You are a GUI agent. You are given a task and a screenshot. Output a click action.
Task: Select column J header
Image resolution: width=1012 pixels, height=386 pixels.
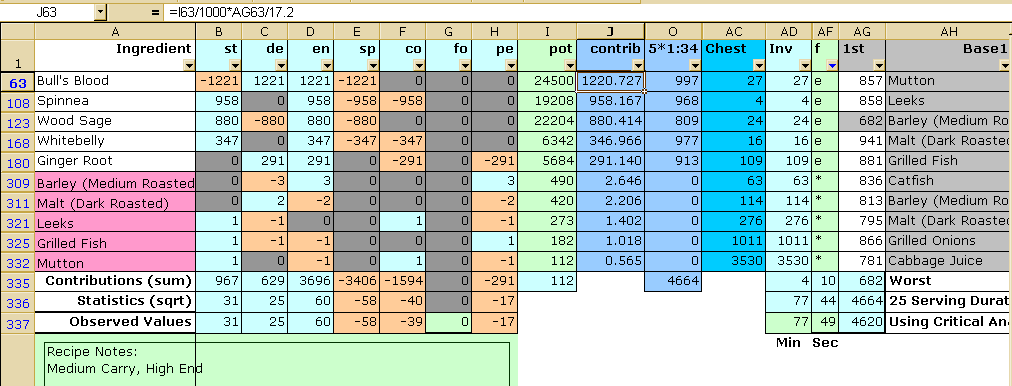(611, 32)
